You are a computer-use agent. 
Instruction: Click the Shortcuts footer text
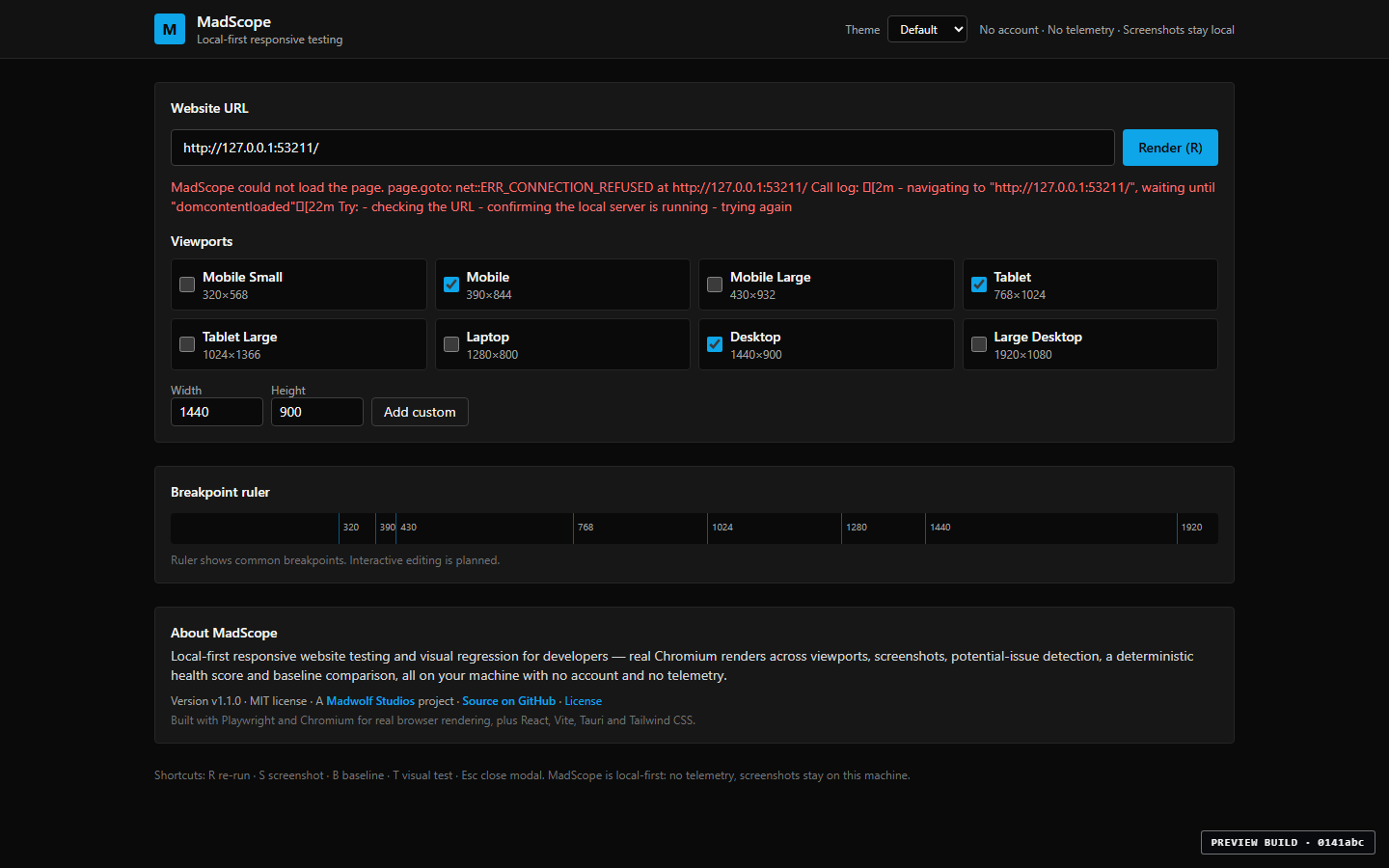(x=531, y=775)
